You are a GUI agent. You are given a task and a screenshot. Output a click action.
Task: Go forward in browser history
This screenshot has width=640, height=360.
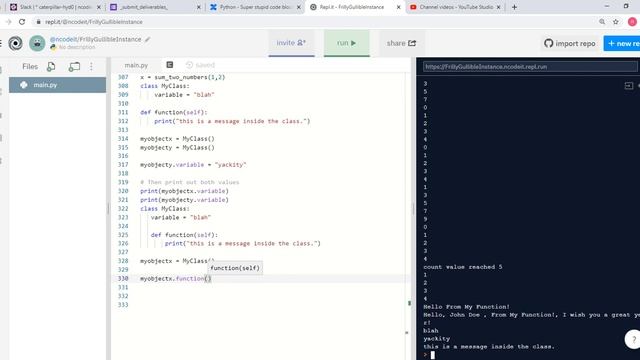(9, 22)
